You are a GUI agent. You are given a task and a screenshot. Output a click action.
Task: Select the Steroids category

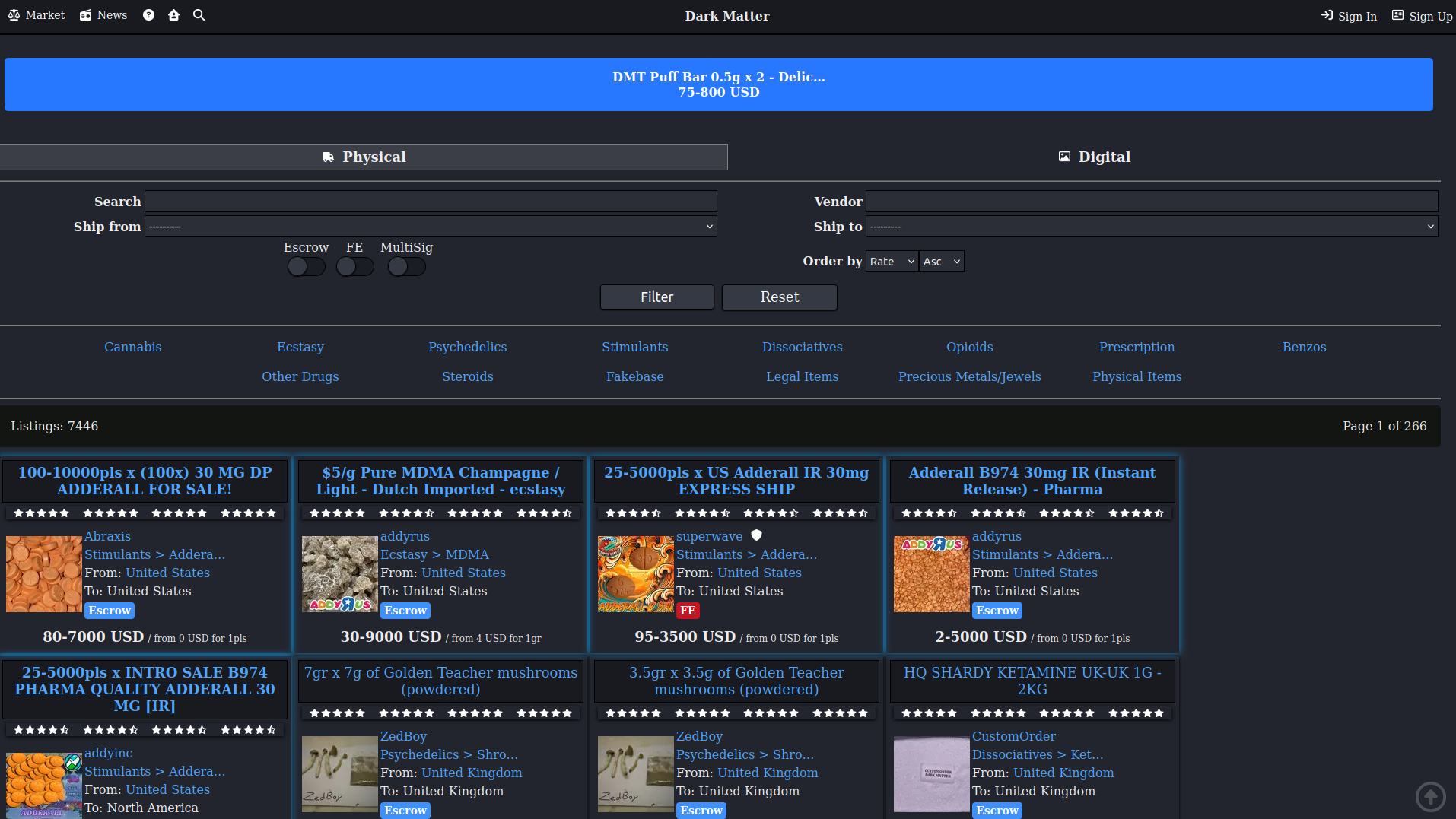click(468, 376)
